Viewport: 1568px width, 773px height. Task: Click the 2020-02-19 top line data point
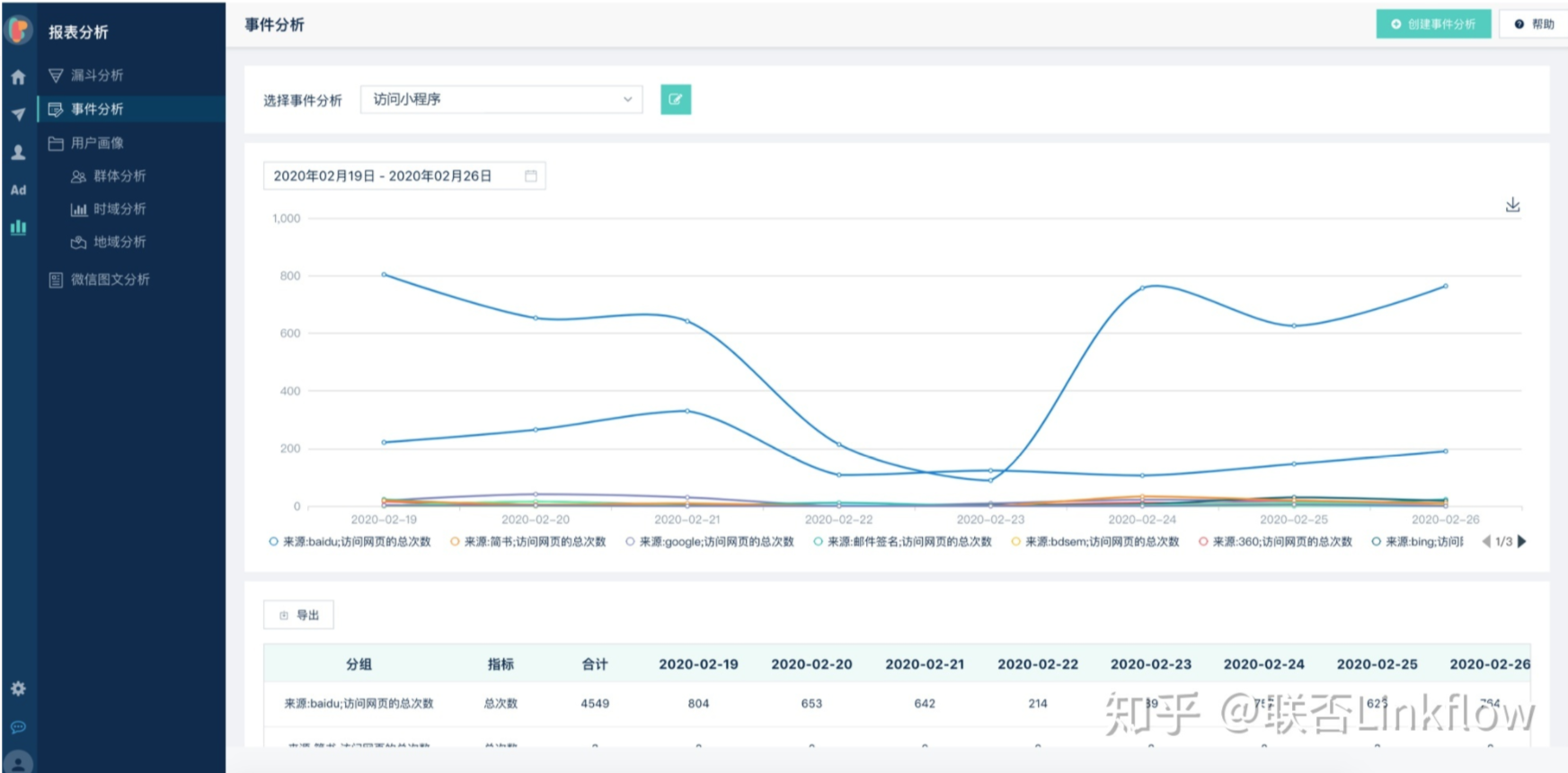(384, 274)
